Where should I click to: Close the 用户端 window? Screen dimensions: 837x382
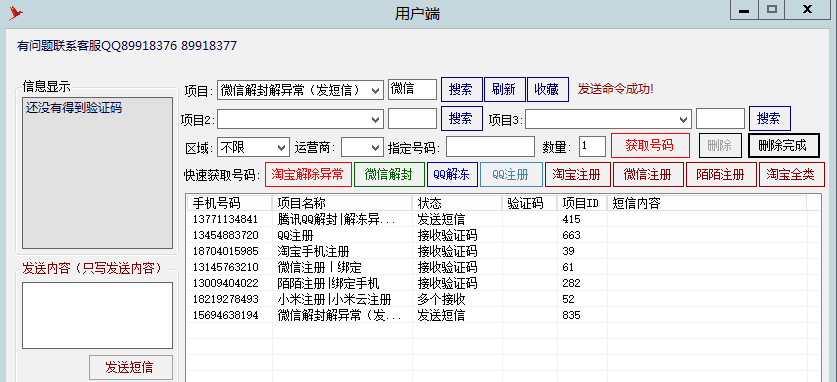[808, 10]
